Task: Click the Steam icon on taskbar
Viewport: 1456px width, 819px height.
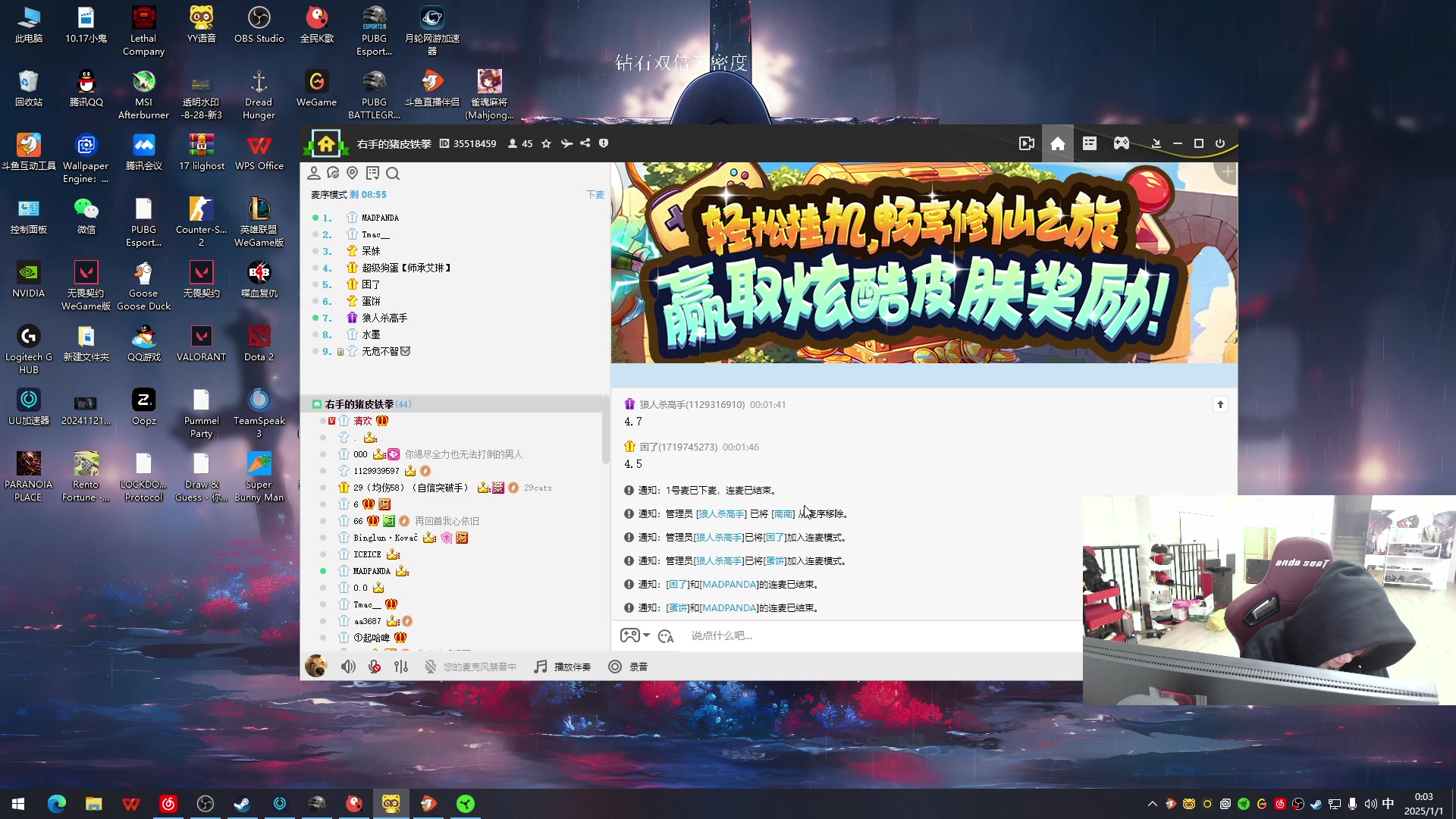Action: click(242, 804)
